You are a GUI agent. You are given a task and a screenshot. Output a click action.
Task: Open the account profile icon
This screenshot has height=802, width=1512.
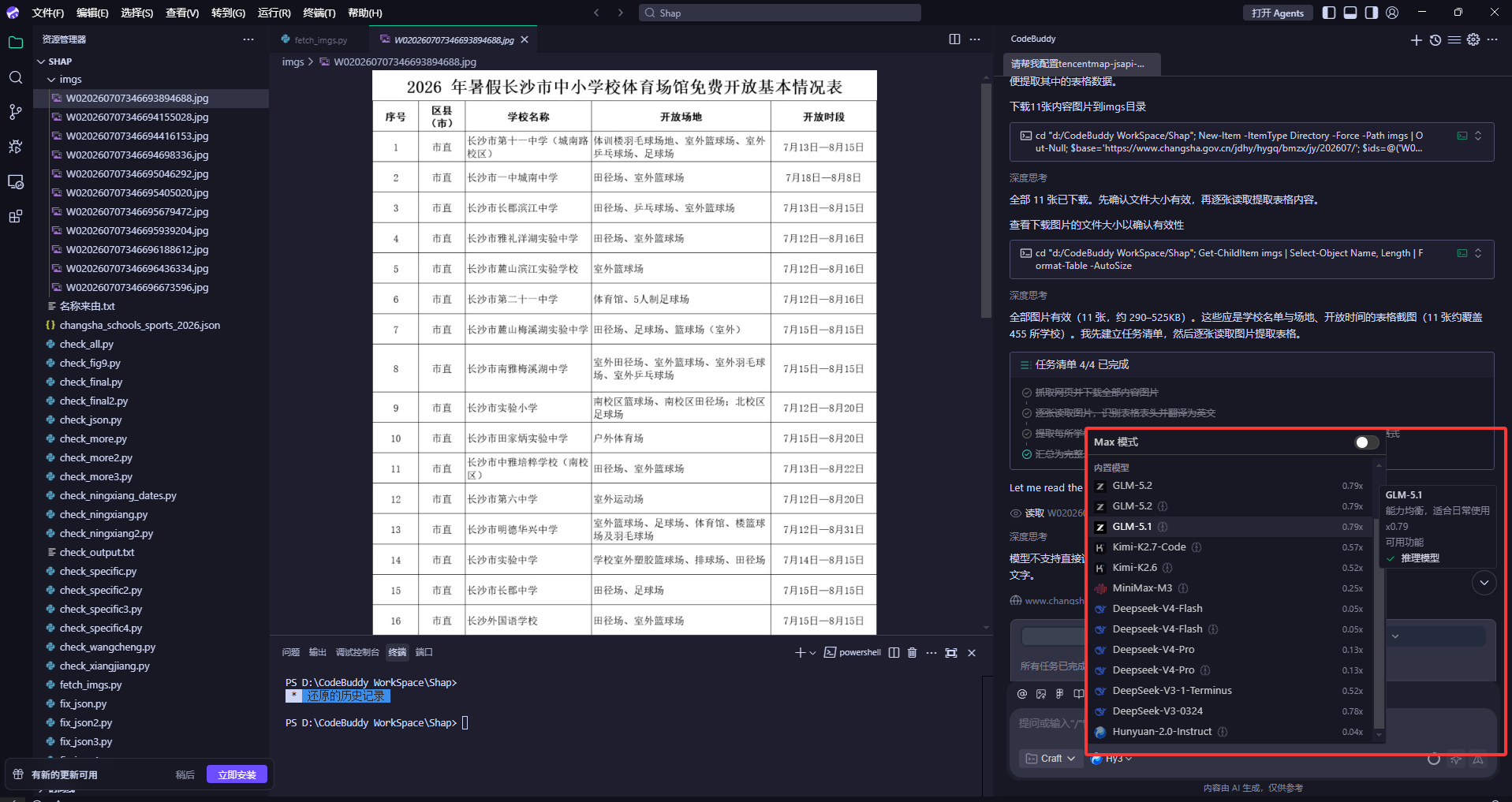pos(1392,13)
